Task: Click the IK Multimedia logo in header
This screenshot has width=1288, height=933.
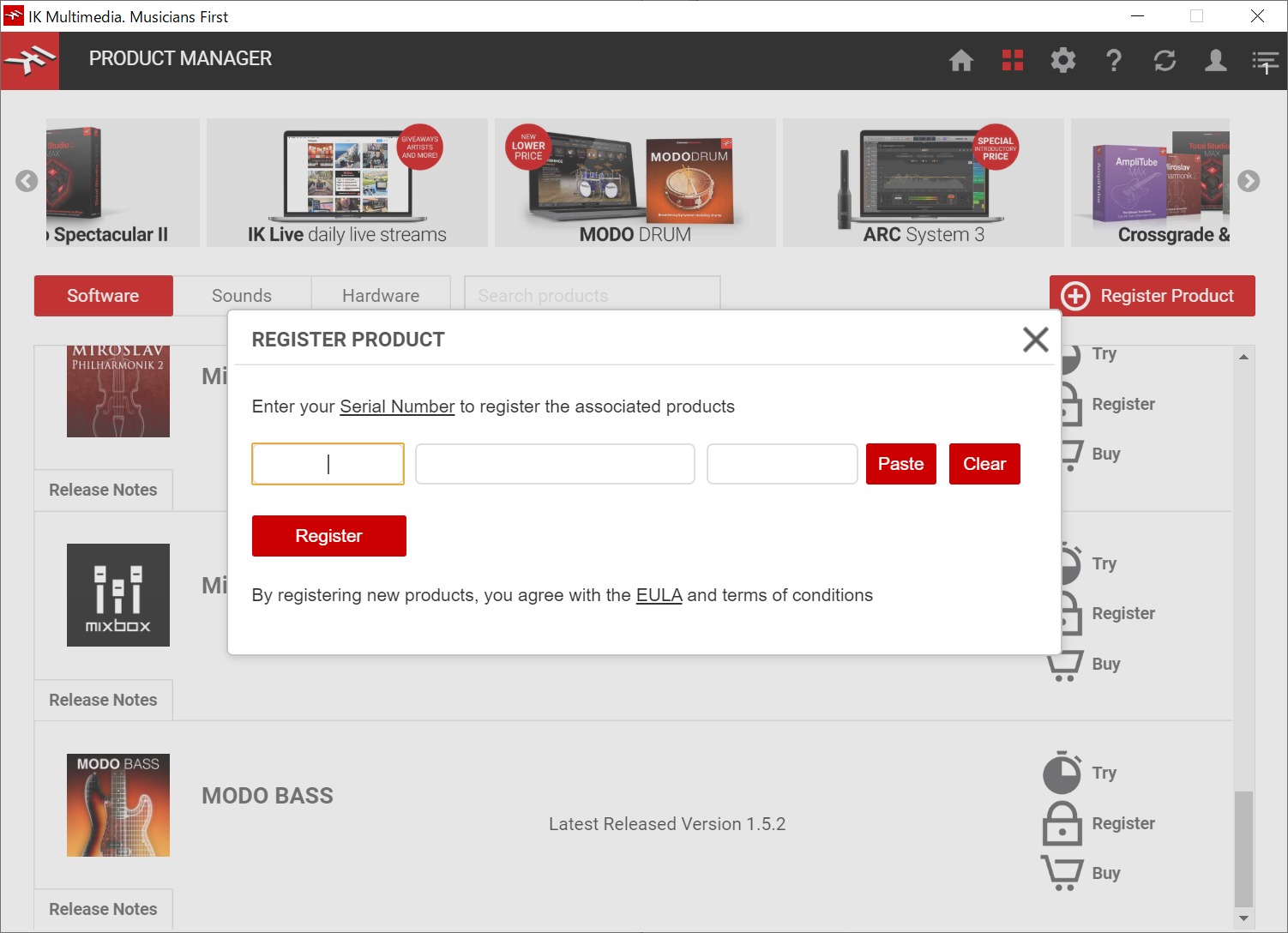Action: point(30,61)
